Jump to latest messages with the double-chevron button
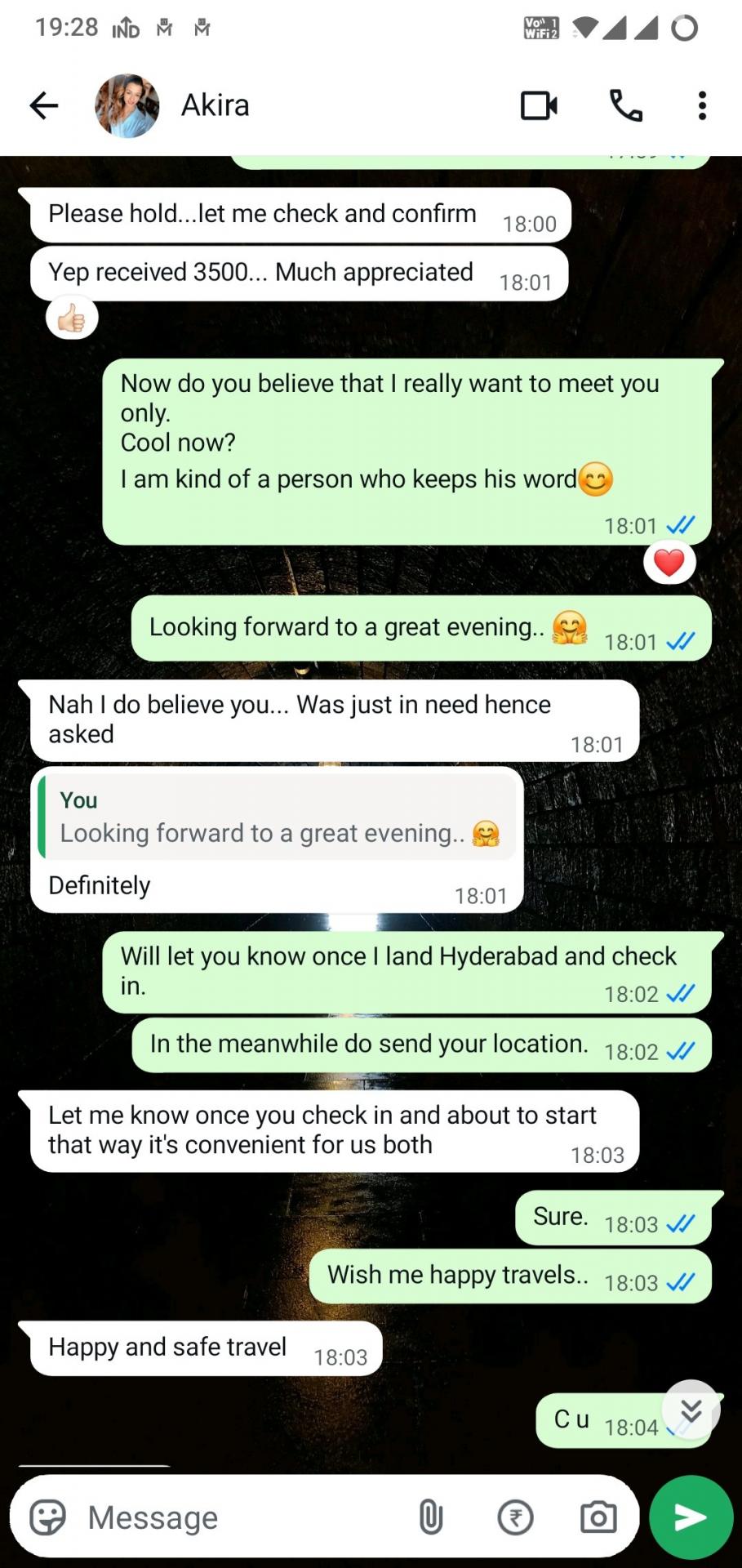The height and width of the screenshot is (1568, 742). 691,1410
